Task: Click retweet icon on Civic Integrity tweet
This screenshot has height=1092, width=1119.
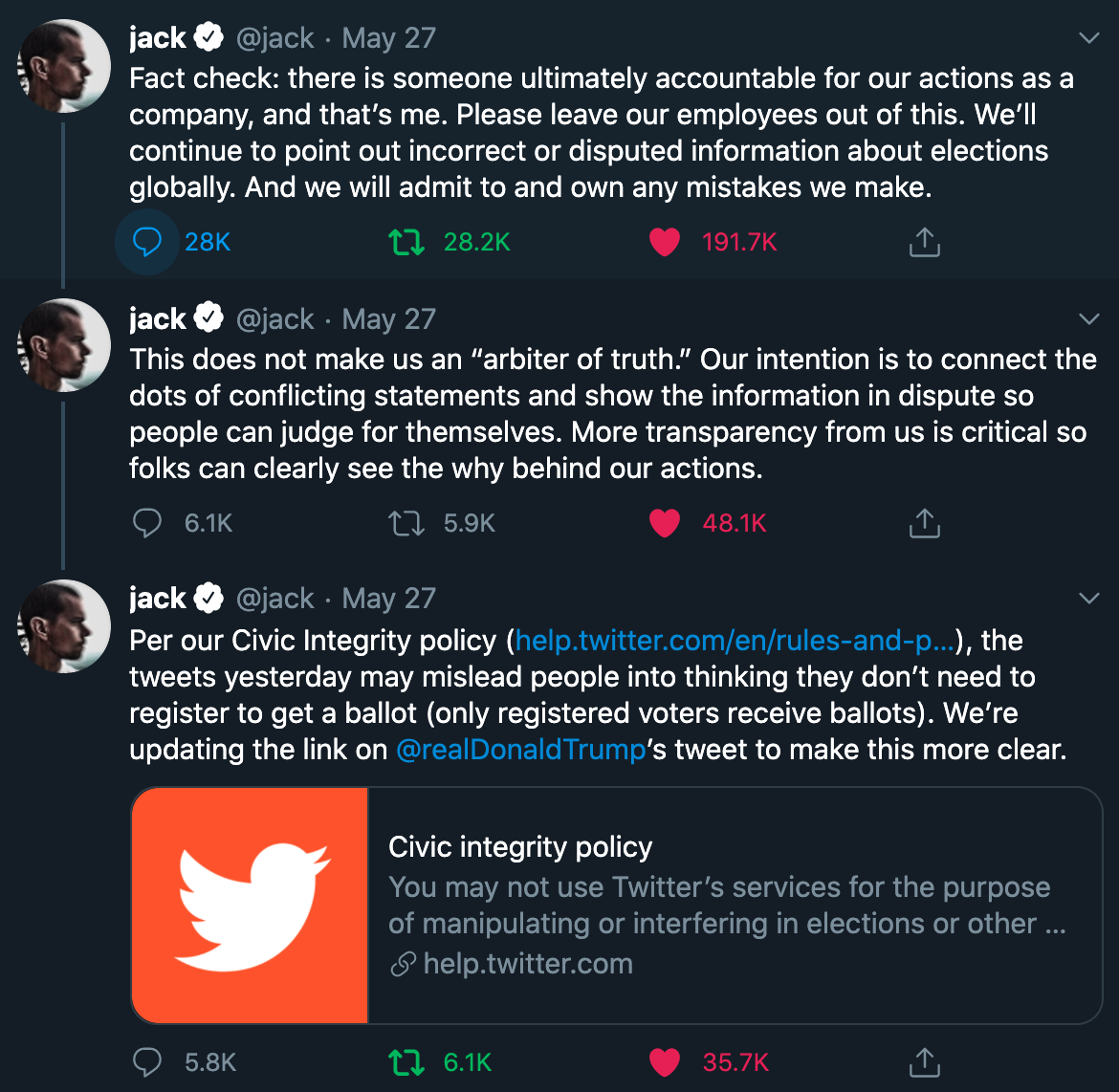Action: click(406, 1062)
